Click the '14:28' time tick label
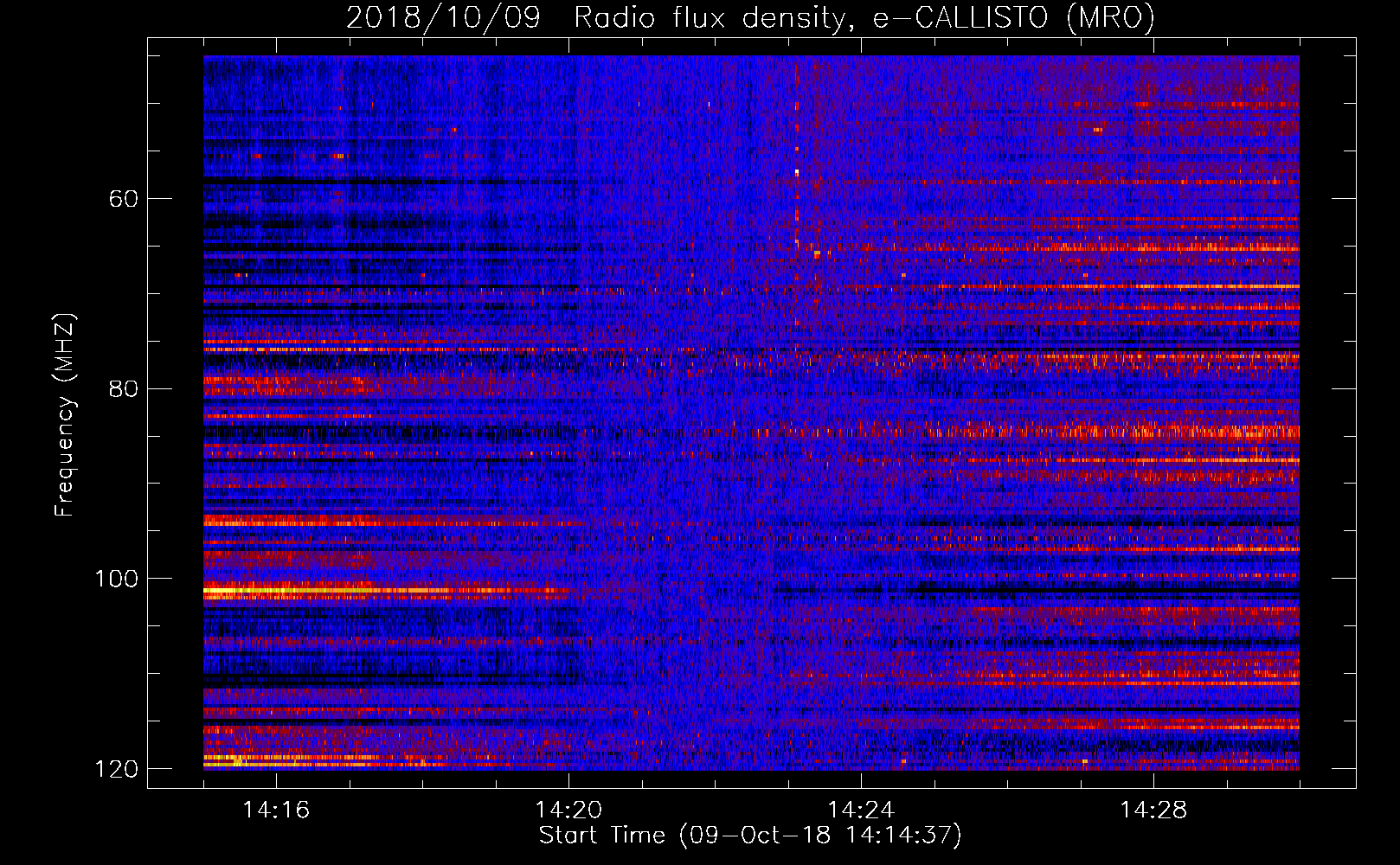Viewport: 1400px width, 865px height. tap(1153, 811)
